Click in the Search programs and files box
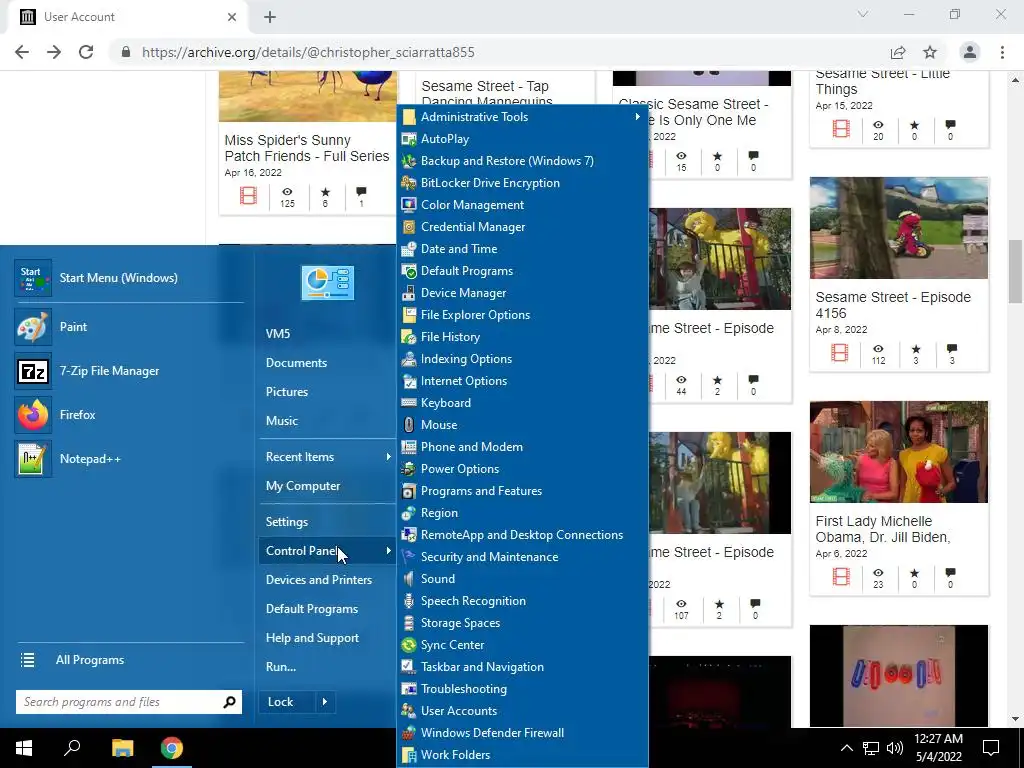This screenshot has width=1024, height=768. pos(118,702)
